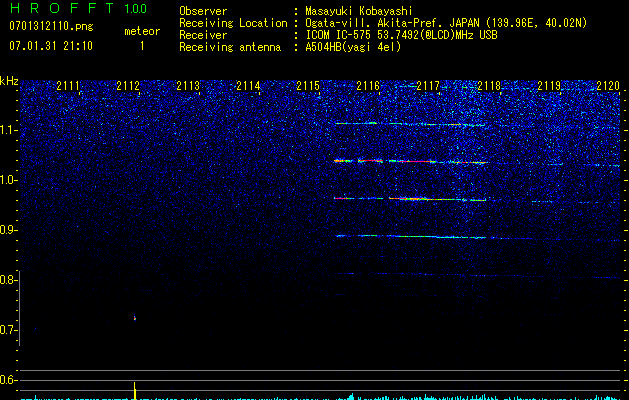Image resolution: width=629 pixels, height=400 pixels.
Task: Click the signal trace line near 0.89 kHz
Action: click(410, 236)
